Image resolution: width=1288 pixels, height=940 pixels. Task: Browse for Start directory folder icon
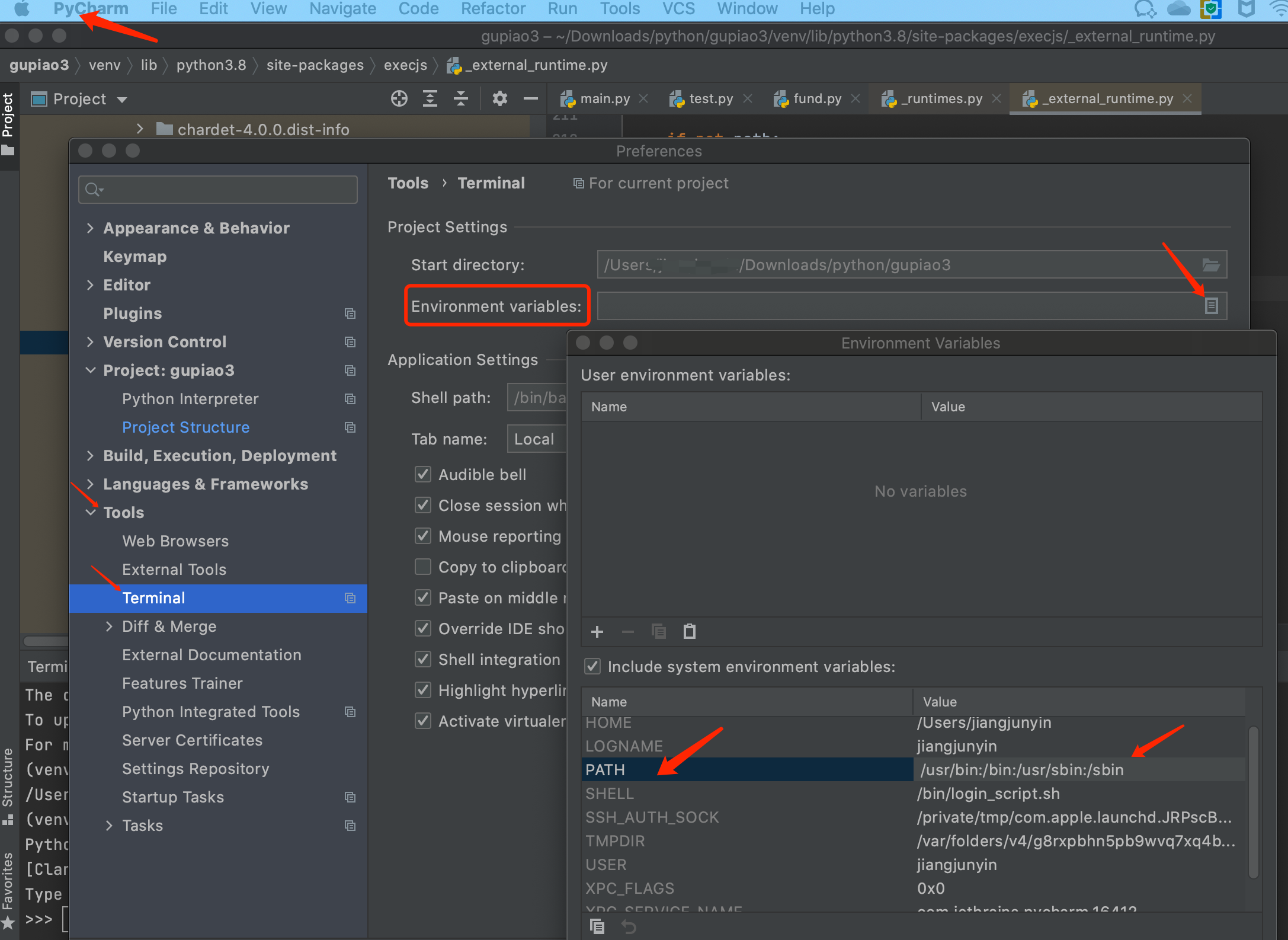pos(1211,265)
